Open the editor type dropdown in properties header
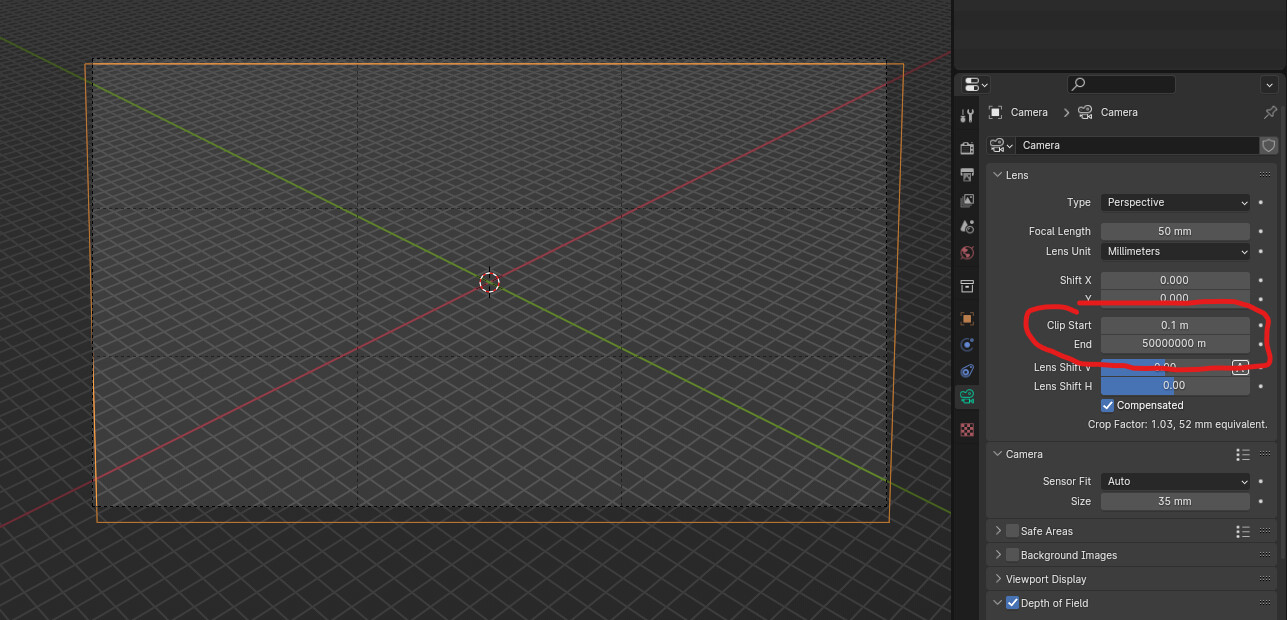The height and width of the screenshot is (620, 1287). pos(976,85)
